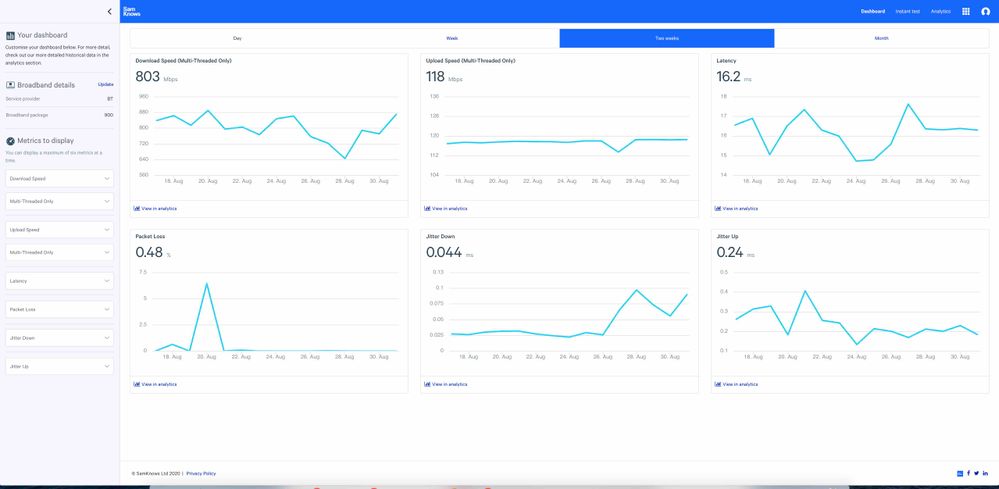Collapse the sidebar with the left chevron
This screenshot has height=489, width=999.
[x=109, y=11]
